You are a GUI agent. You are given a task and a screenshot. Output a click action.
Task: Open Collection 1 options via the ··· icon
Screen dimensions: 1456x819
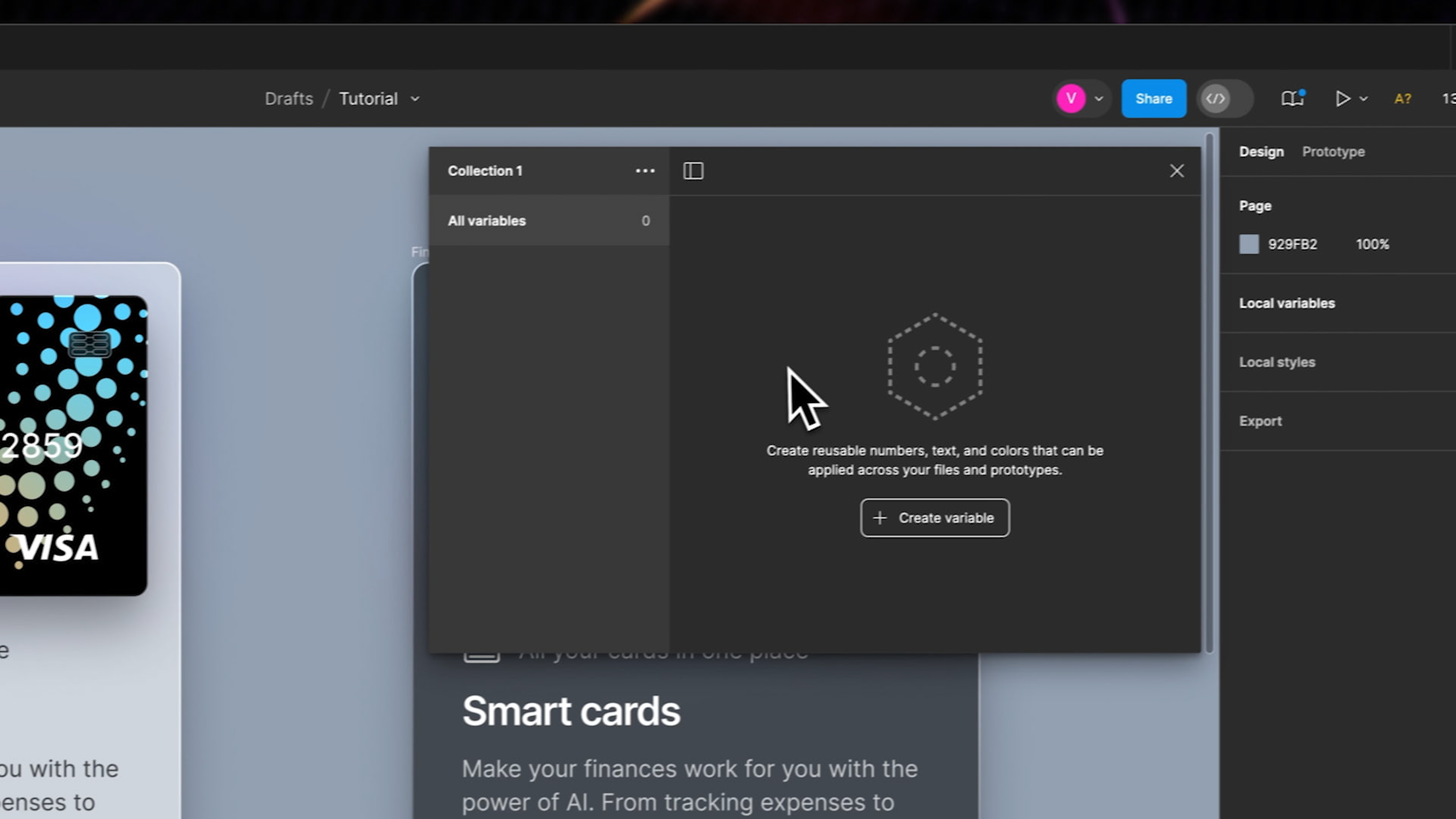(645, 171)
